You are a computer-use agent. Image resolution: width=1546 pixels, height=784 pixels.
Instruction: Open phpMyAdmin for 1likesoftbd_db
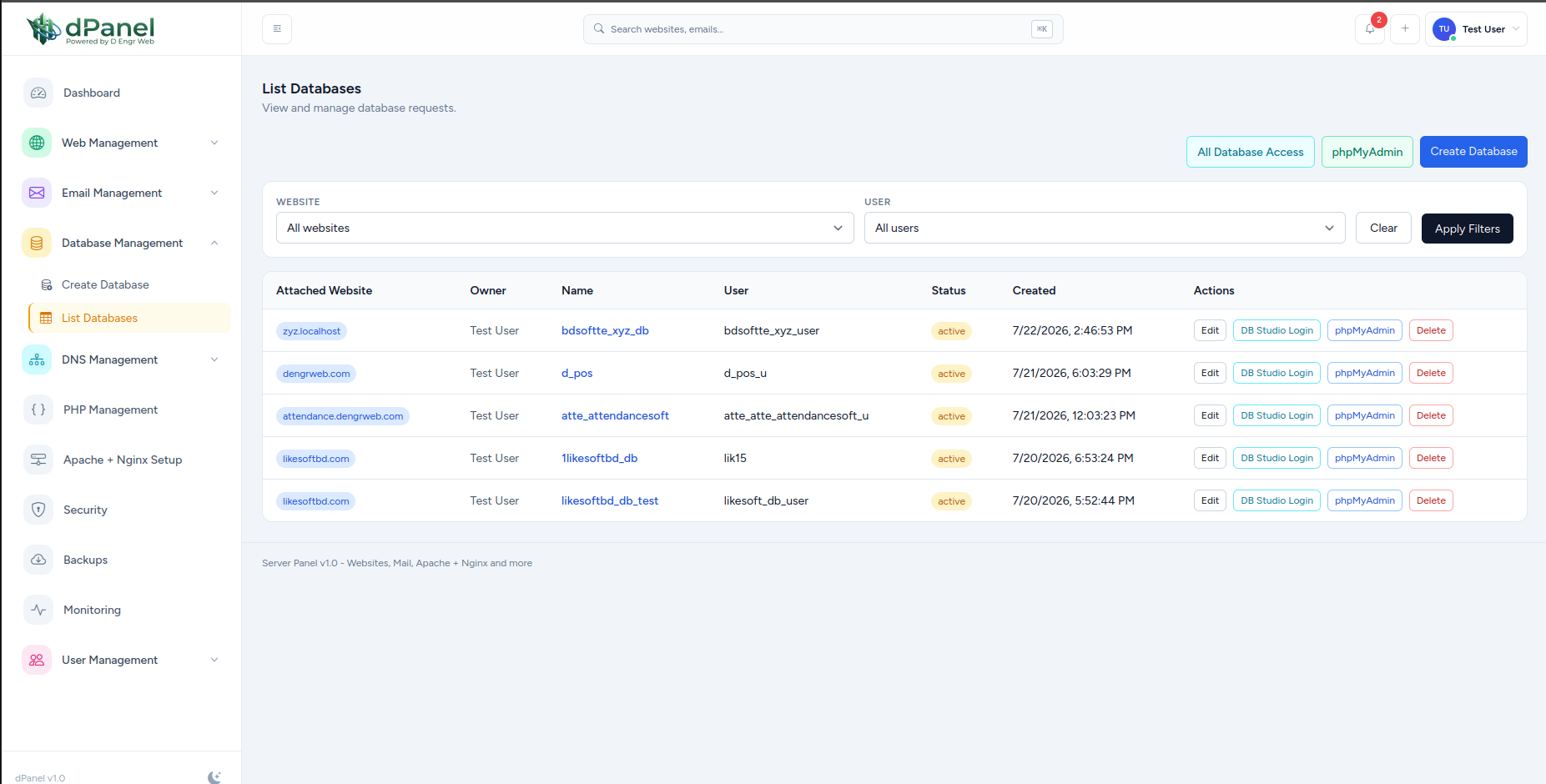1364,458
